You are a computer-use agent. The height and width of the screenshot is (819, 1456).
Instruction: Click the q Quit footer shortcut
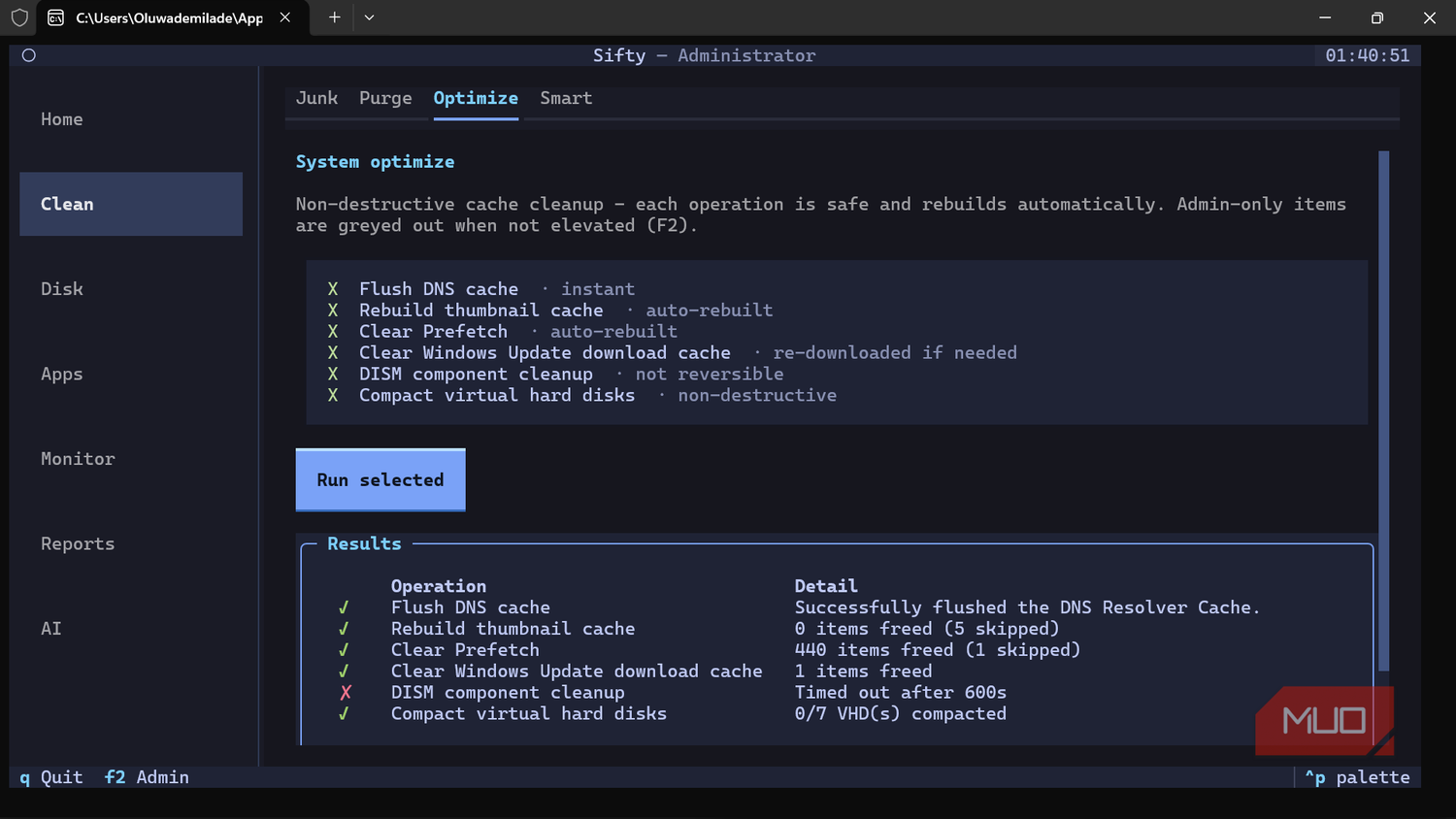[x=51, y=777]
